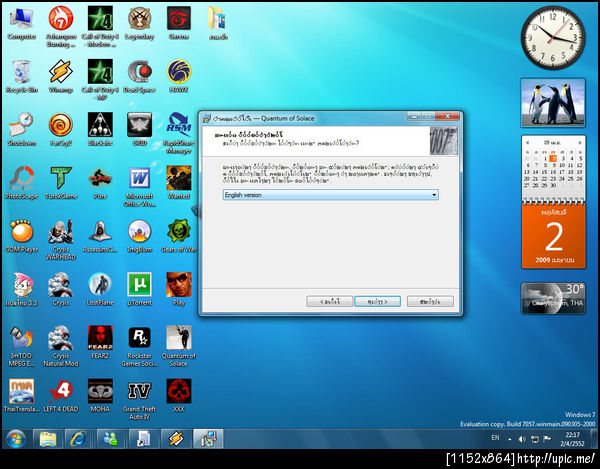600x469 pixels.
Task: Open the folder icon on desktop top row
Action: pos(218,24)
